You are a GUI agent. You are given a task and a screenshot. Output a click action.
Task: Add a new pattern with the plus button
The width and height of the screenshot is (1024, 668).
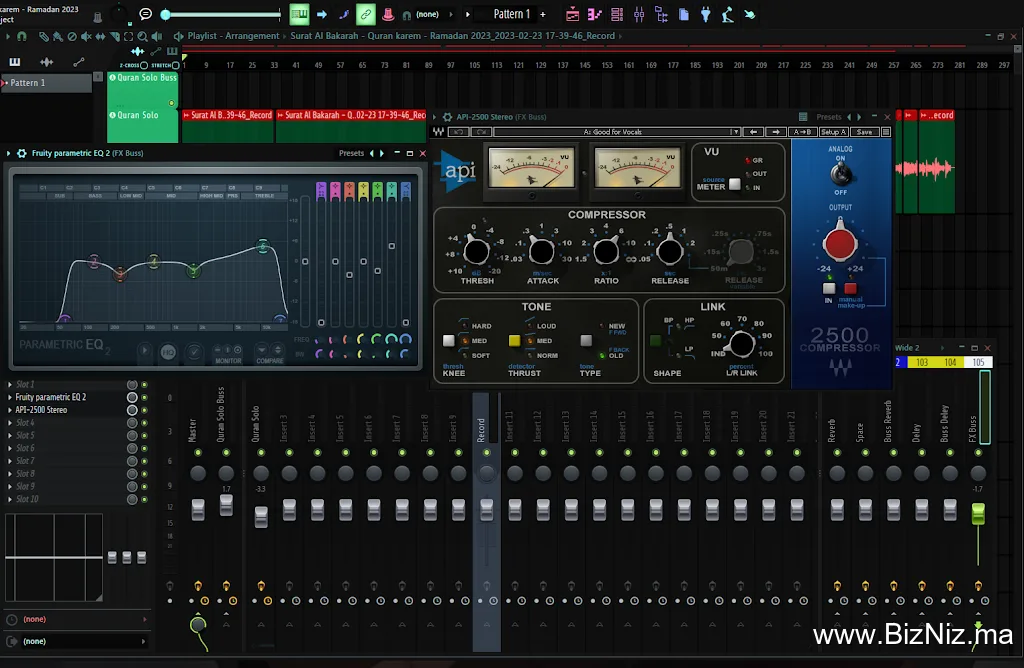point(543,14)
